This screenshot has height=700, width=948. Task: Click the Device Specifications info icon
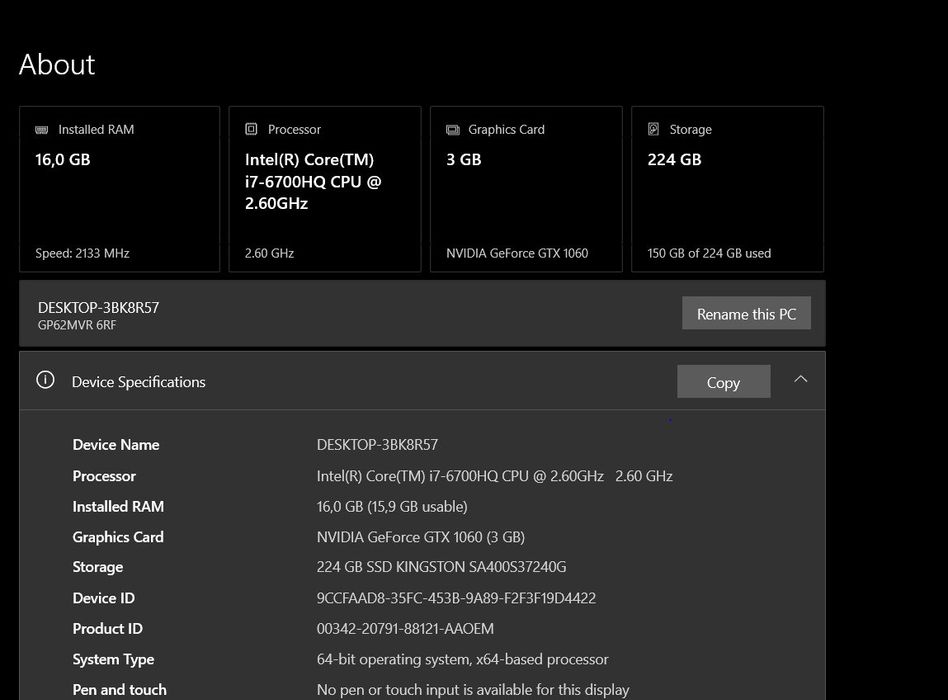tap(45, 380)
